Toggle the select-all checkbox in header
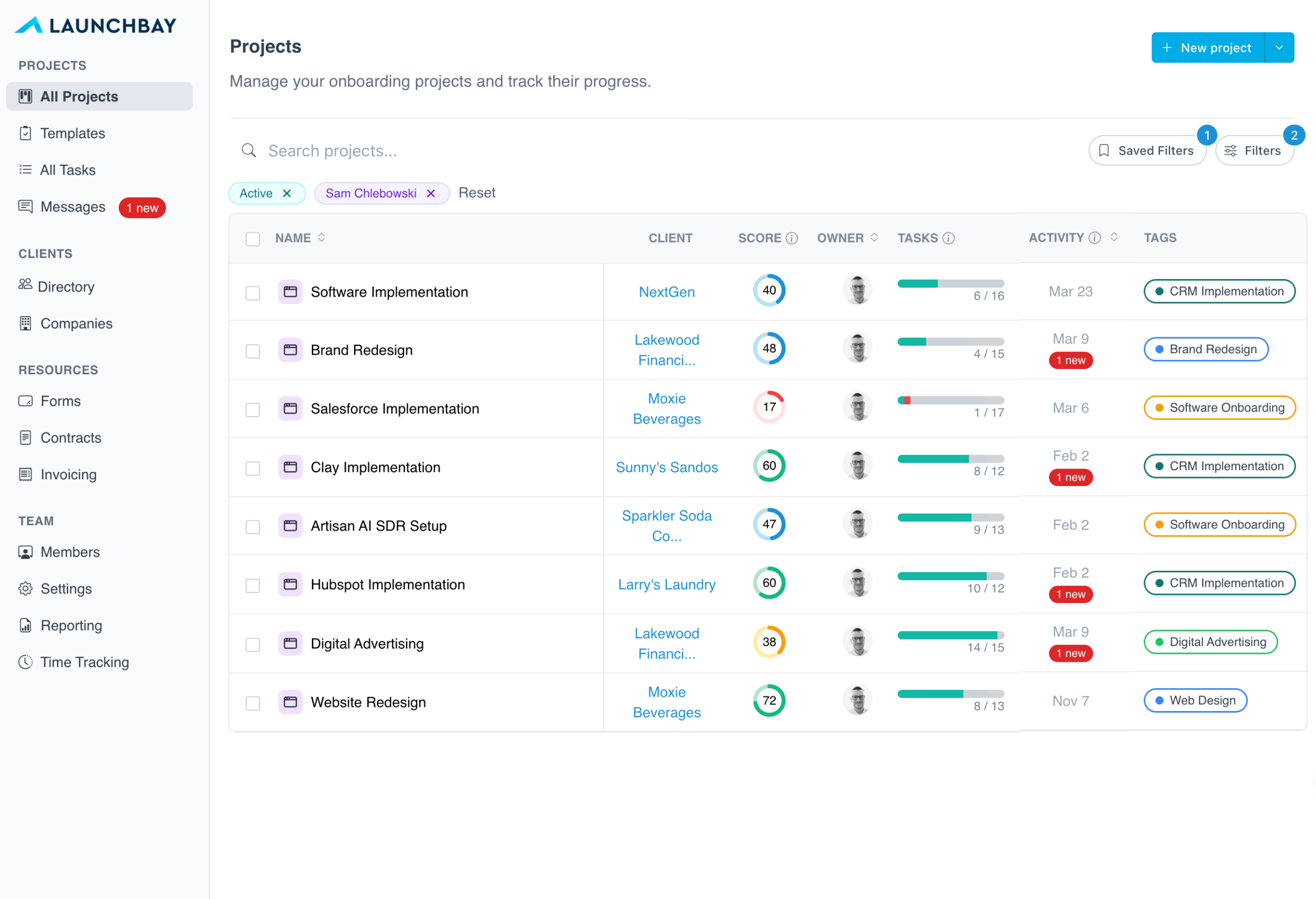 [x=253, y=239]
